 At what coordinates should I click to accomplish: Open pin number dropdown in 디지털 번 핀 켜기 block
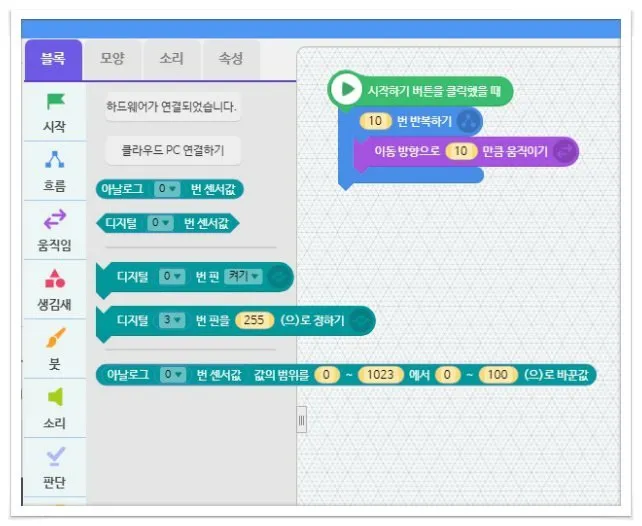click(172, 276)
